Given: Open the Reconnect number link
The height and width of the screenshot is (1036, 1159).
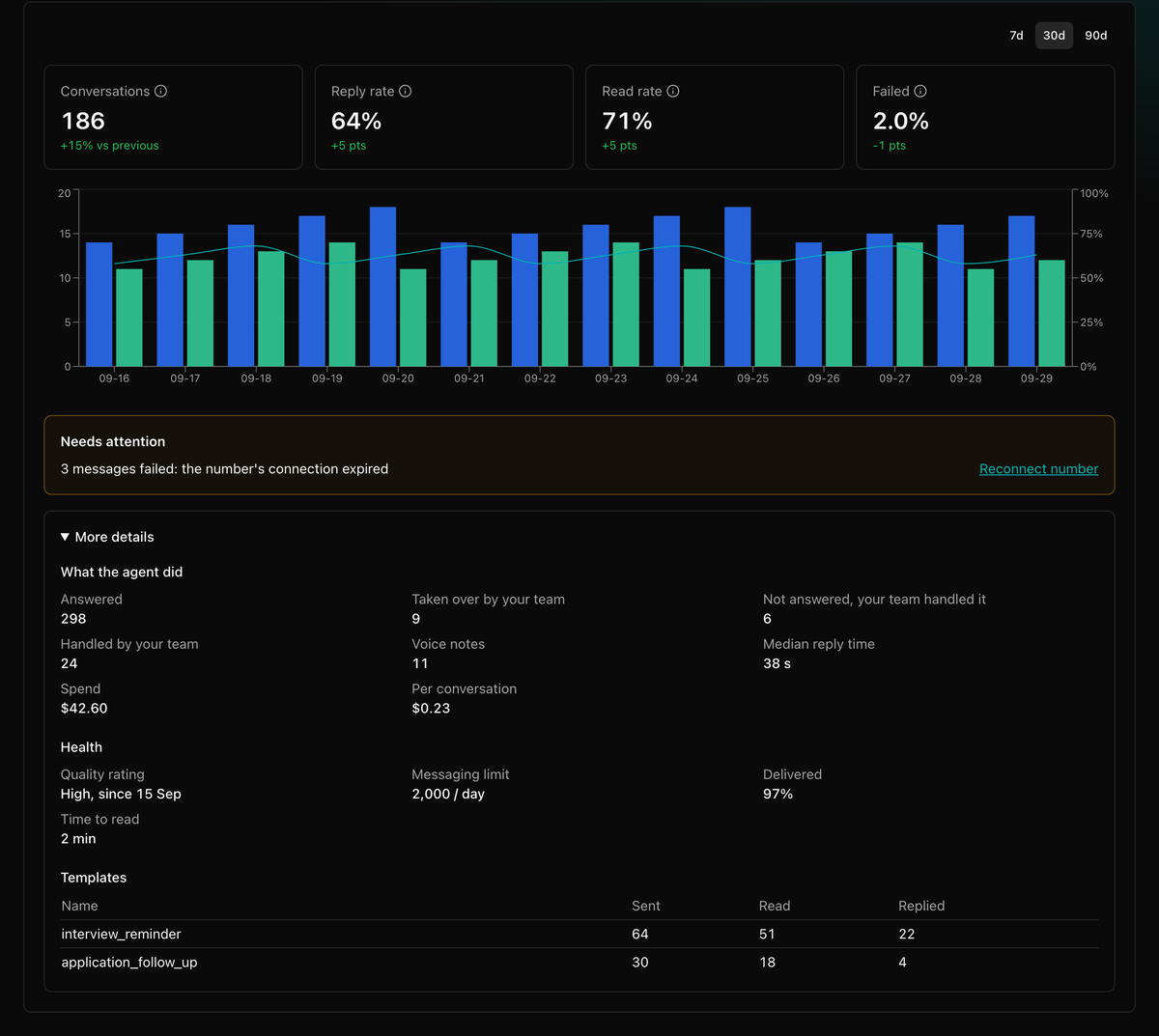Looking at the screenshot, I should pyautogui.click(x=1038, y=469).
